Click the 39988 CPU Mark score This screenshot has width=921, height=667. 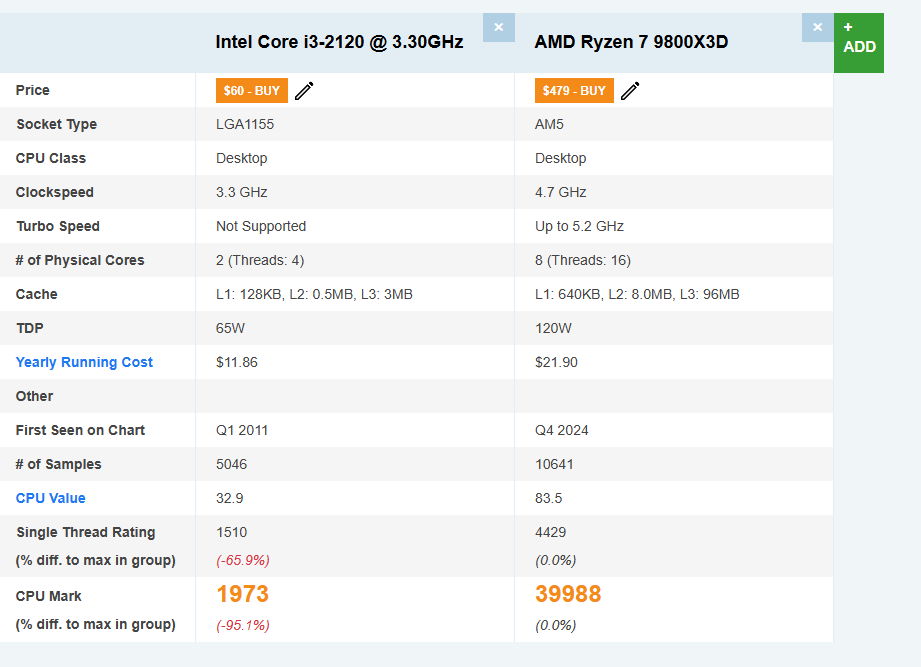568,594
